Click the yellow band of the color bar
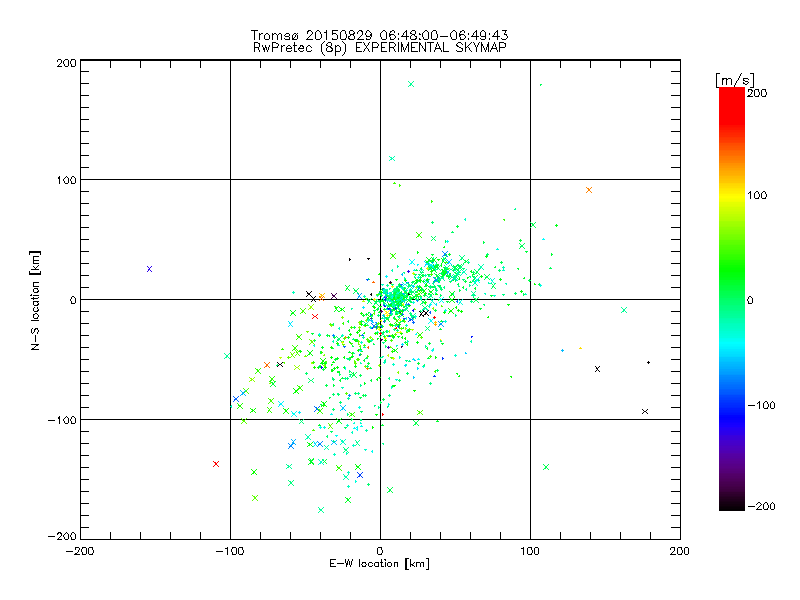800x600 pixels. point(732,196)
